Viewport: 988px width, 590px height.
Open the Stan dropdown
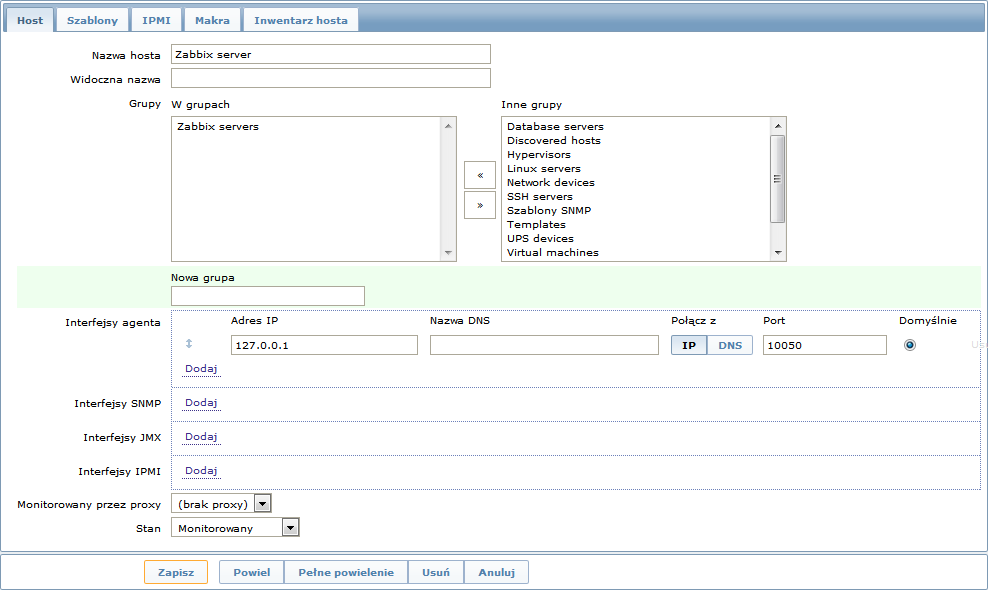point(235,528)
